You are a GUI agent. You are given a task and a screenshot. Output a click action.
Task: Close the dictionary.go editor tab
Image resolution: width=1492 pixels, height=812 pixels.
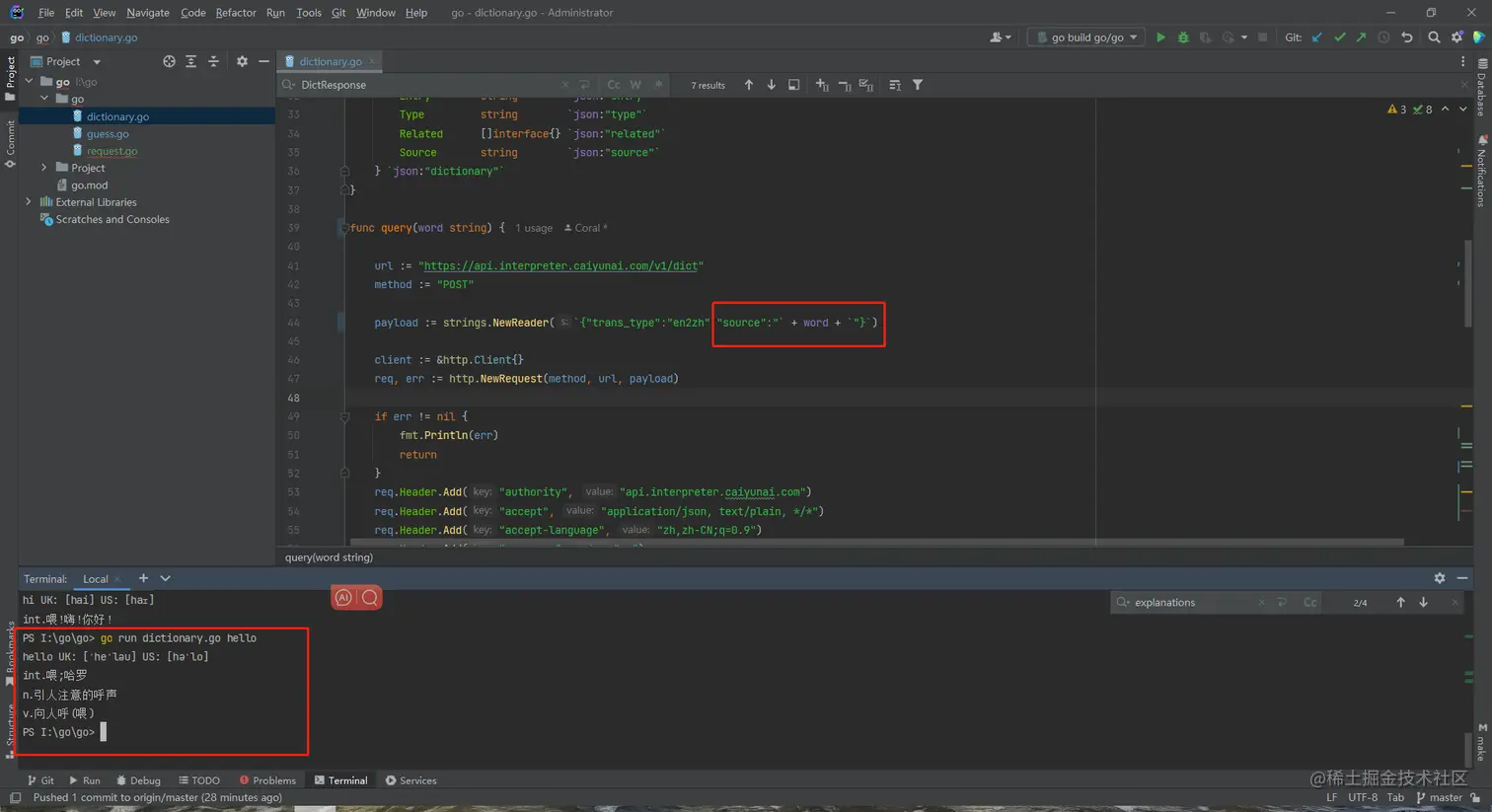[x=372, y=61]
